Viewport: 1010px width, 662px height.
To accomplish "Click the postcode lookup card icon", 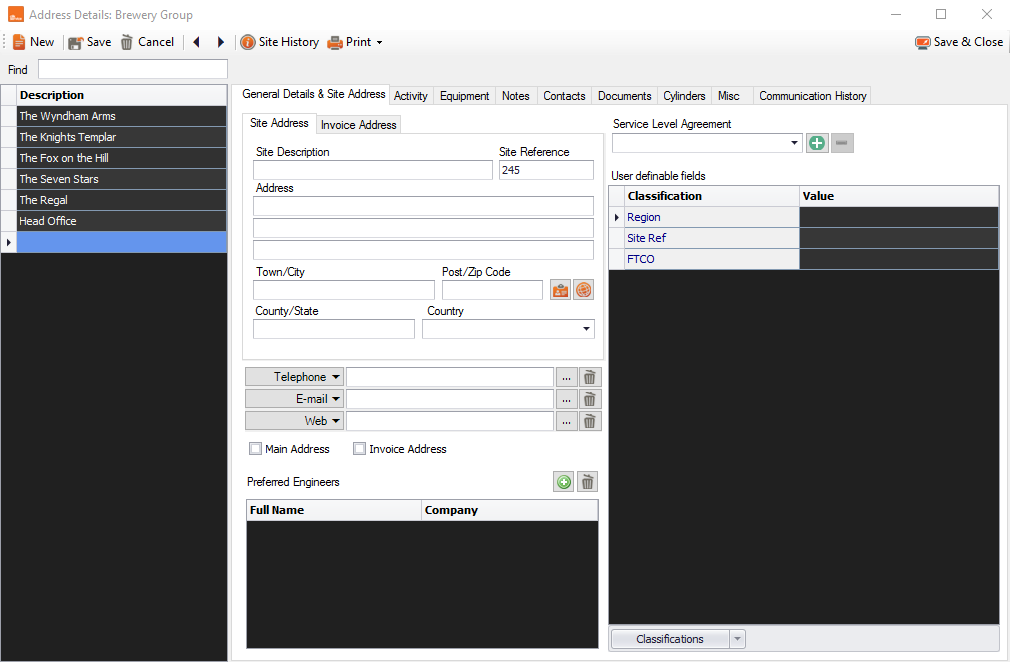I will click(x=560, y=290).
